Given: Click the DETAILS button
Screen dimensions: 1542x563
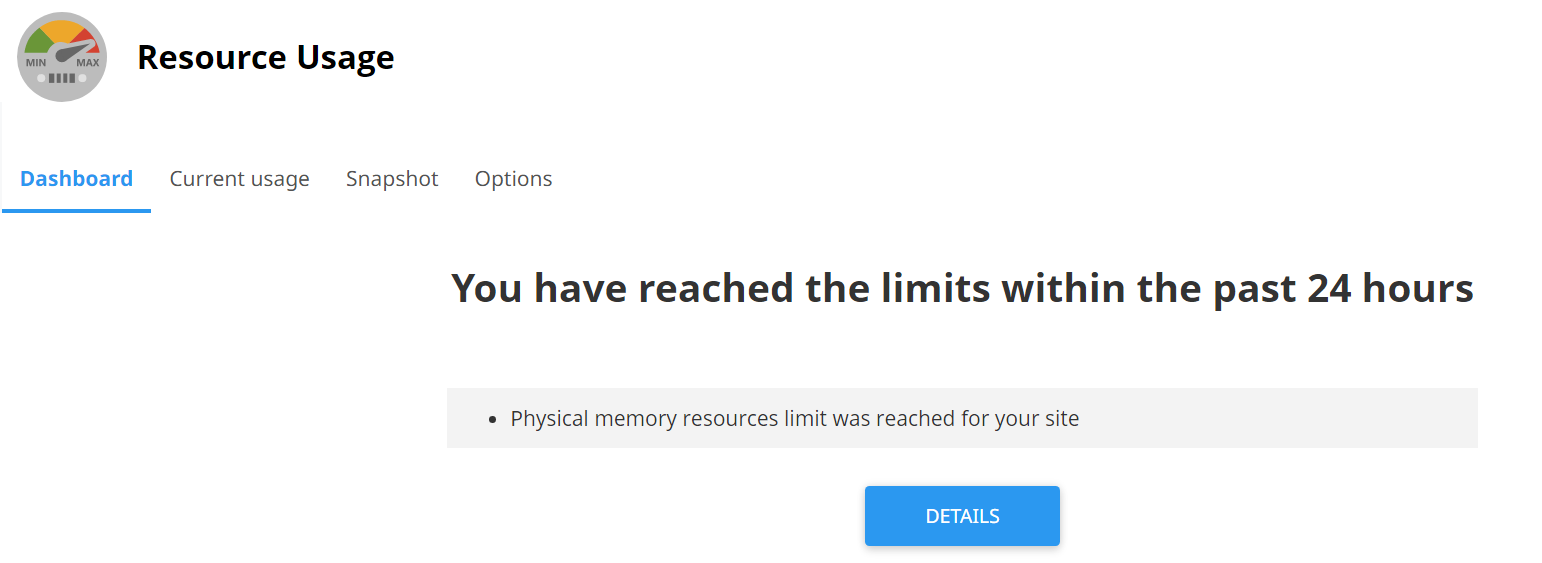Looking at the screenshot, I should pos(962,516).
